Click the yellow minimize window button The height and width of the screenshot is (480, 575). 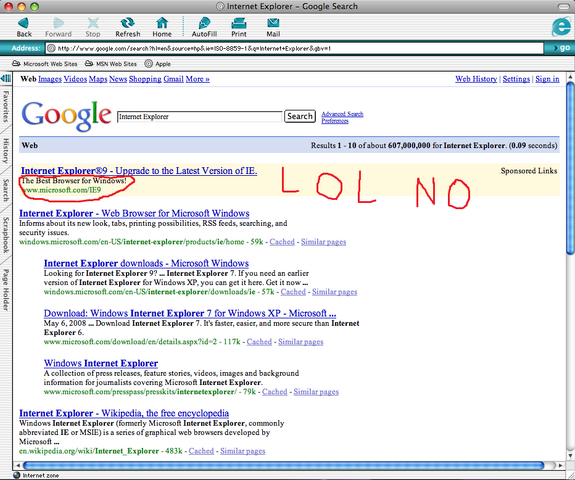(22, 6)
